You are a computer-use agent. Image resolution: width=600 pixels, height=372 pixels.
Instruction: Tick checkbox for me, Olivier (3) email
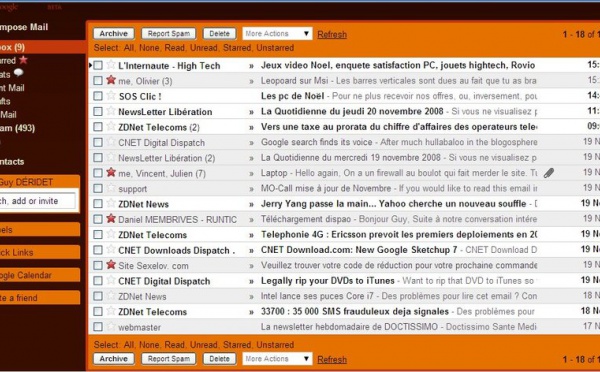pos(98,81)
